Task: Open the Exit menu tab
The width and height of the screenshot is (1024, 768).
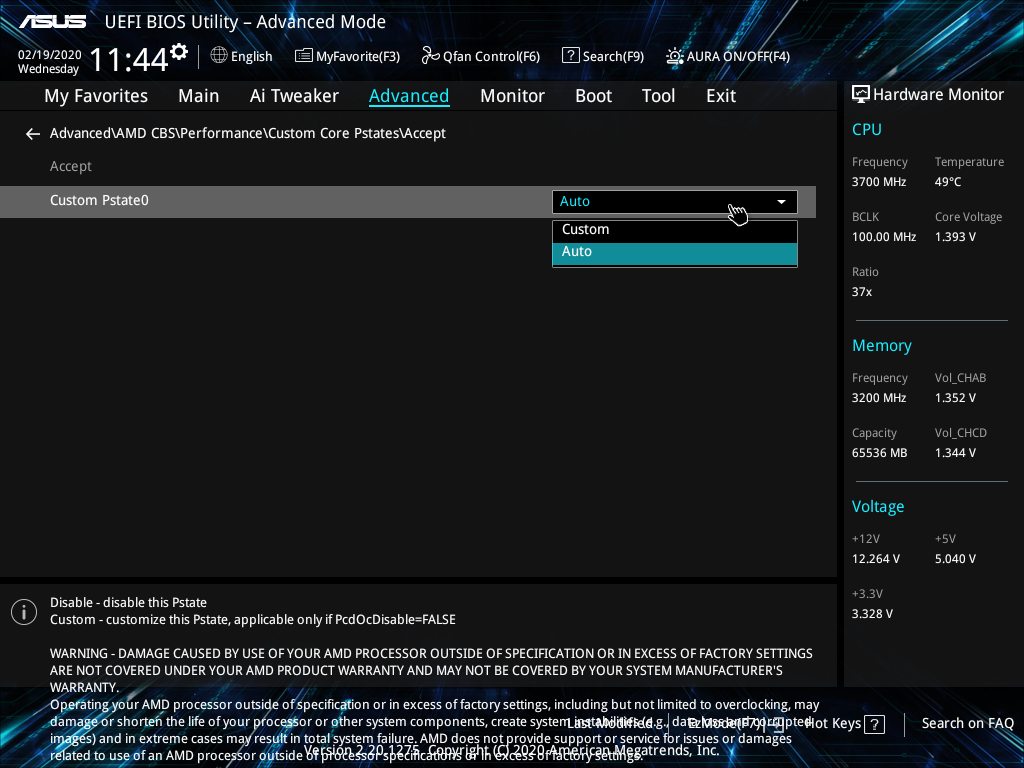Action: tap(720, 96)
